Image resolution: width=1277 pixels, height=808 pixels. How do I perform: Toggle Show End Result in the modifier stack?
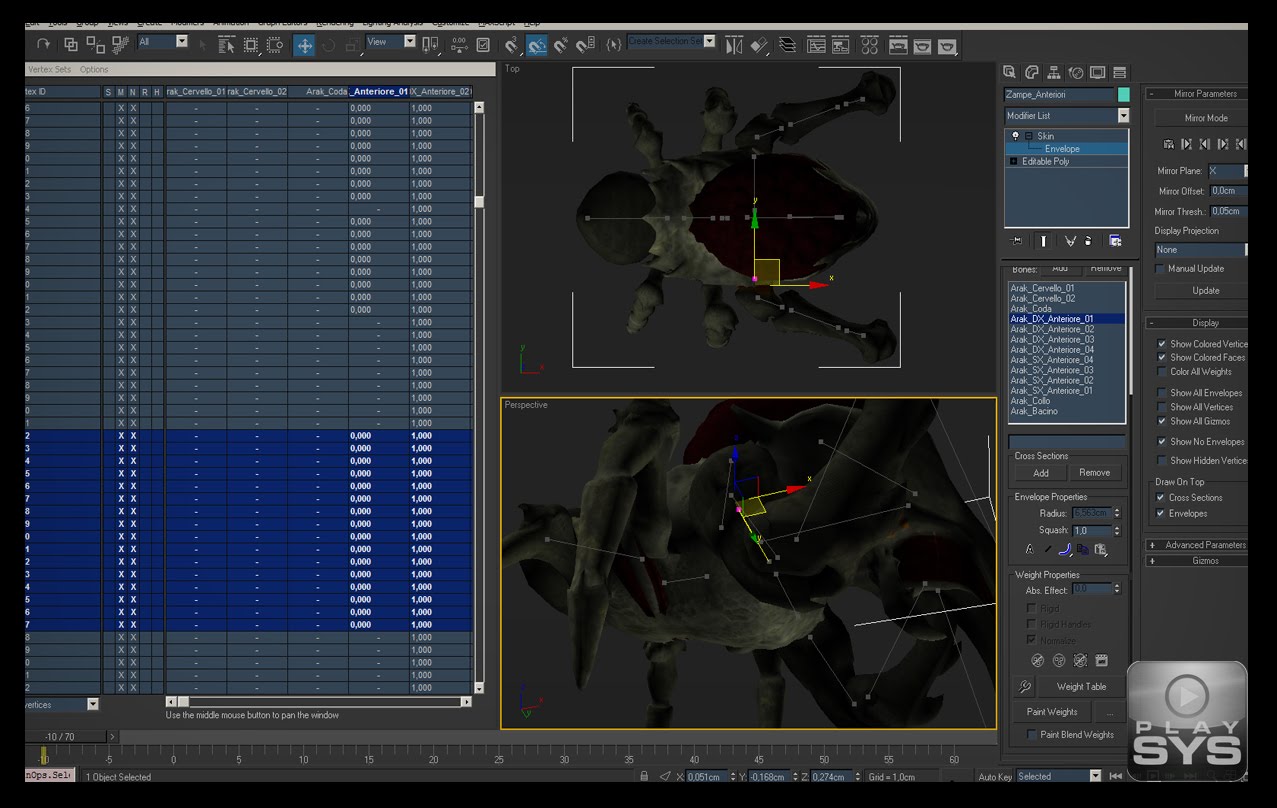click(x=1043, y=241)
